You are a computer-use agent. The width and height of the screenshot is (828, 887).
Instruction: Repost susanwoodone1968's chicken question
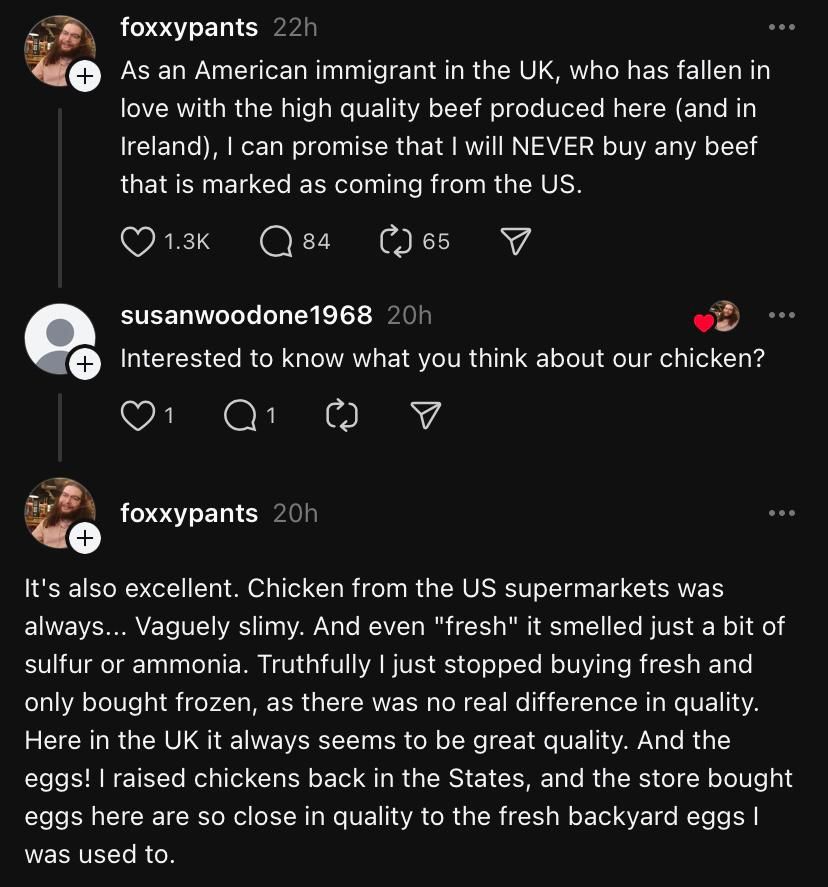click(x=342, y=416)
